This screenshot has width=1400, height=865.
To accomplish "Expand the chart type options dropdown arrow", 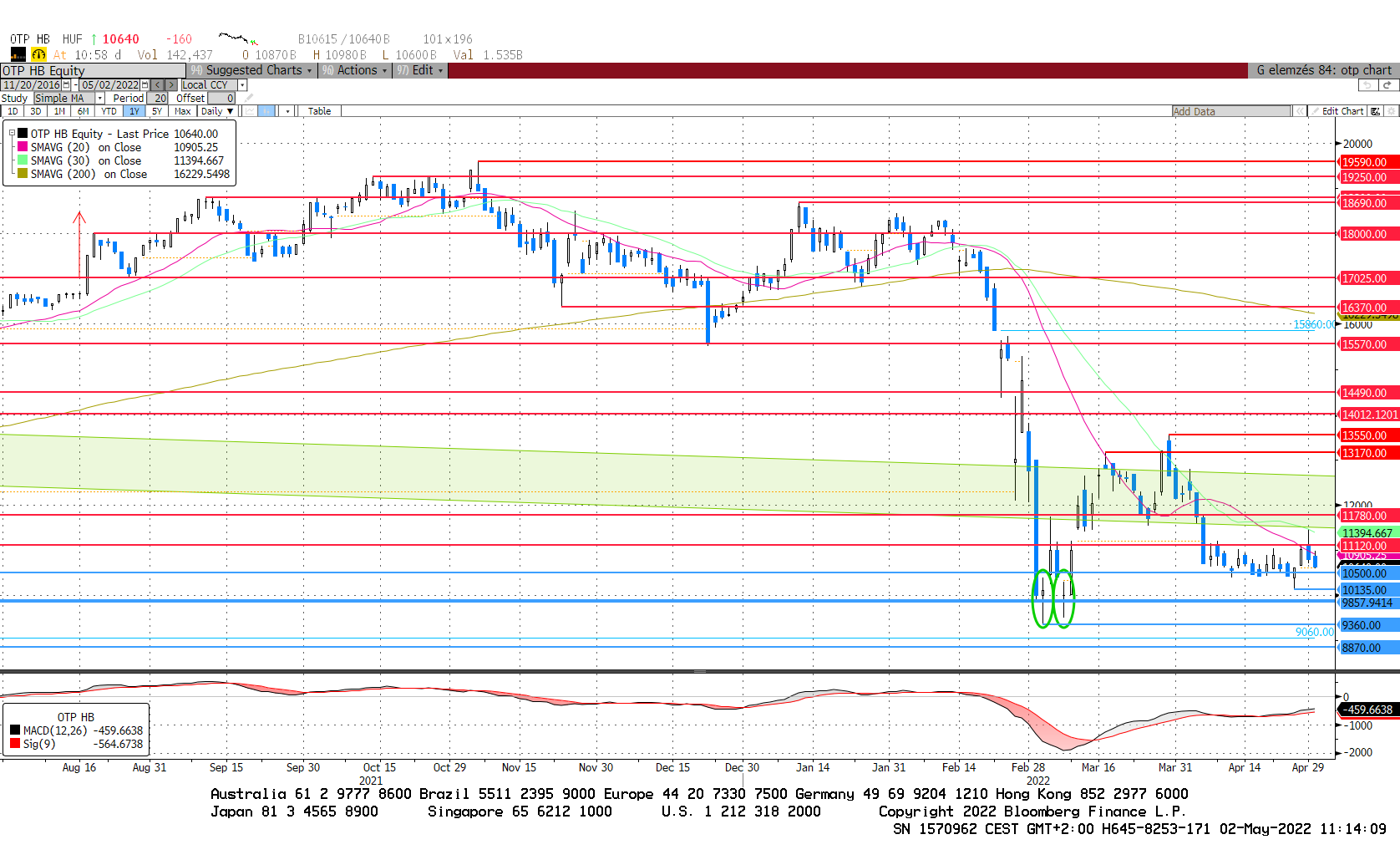I will 287,111.
